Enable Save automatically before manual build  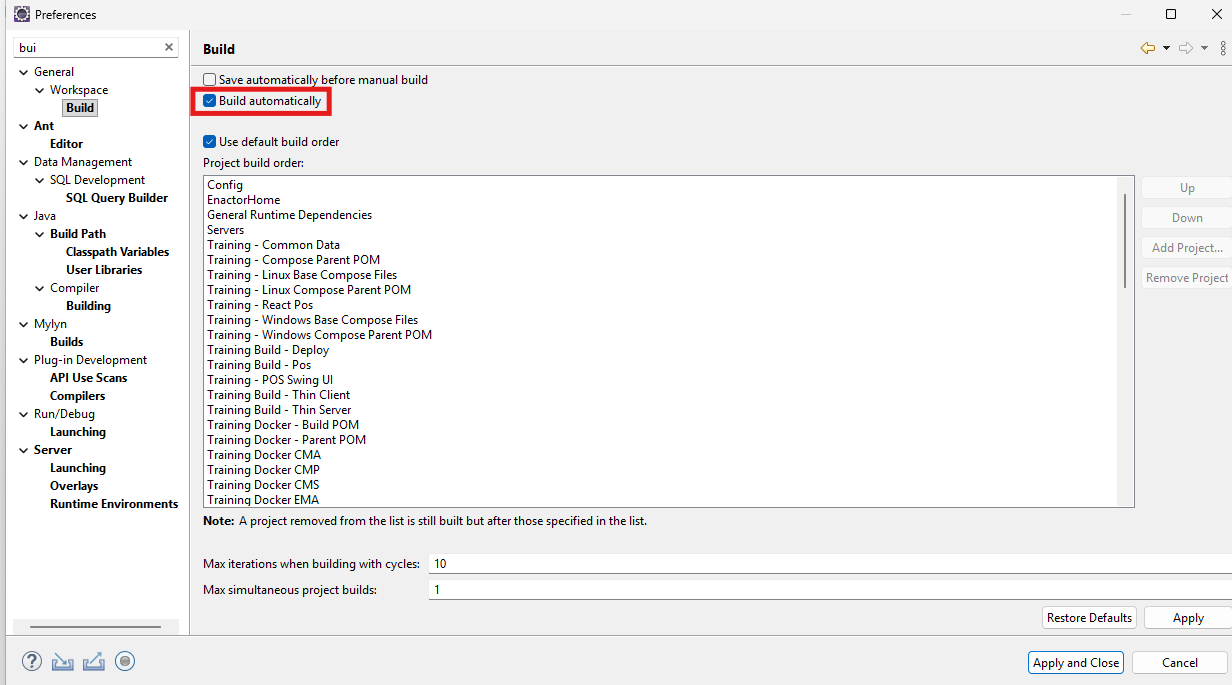tap(210, 80)
